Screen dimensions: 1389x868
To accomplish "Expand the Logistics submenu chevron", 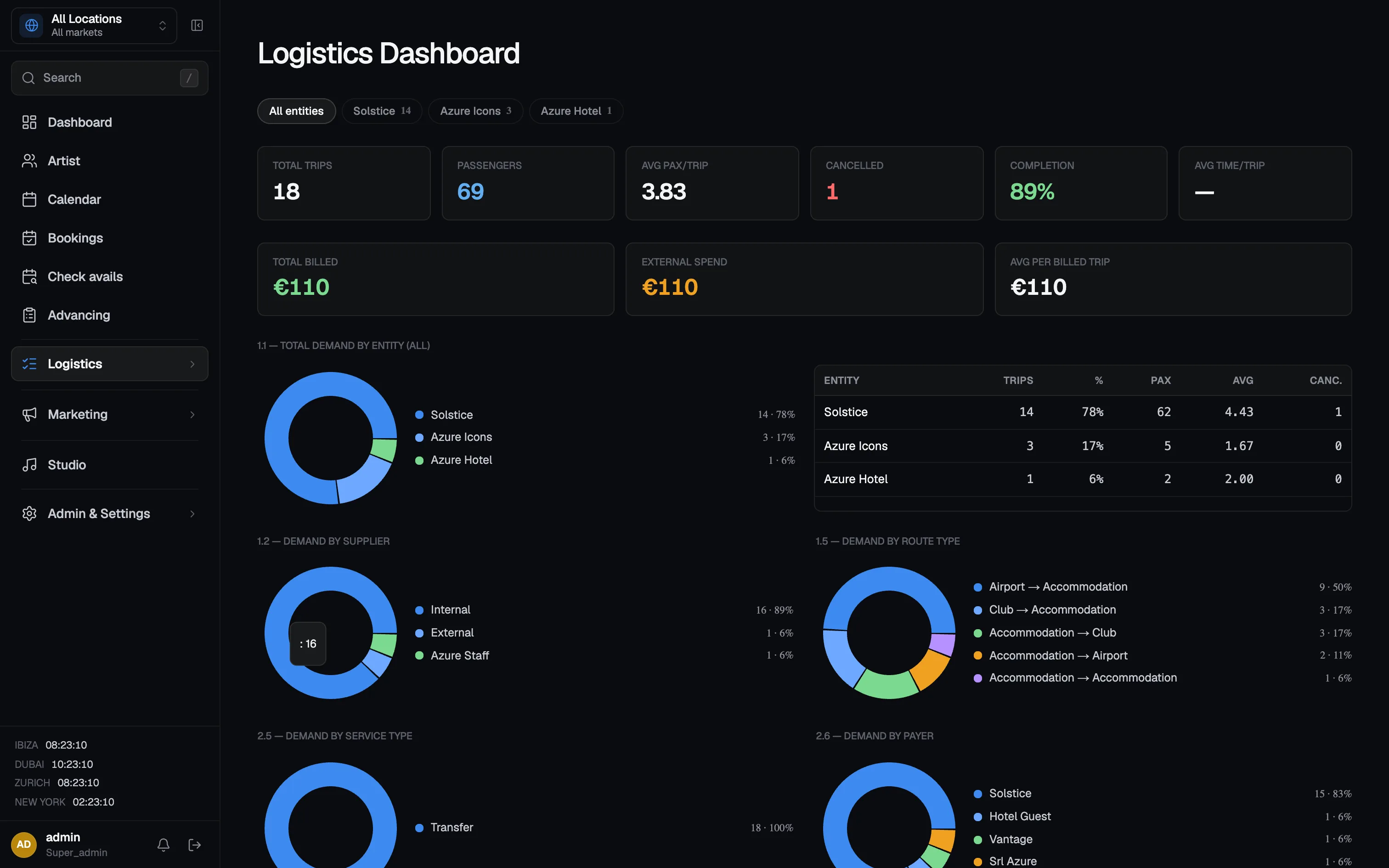I will click(192, 364).
